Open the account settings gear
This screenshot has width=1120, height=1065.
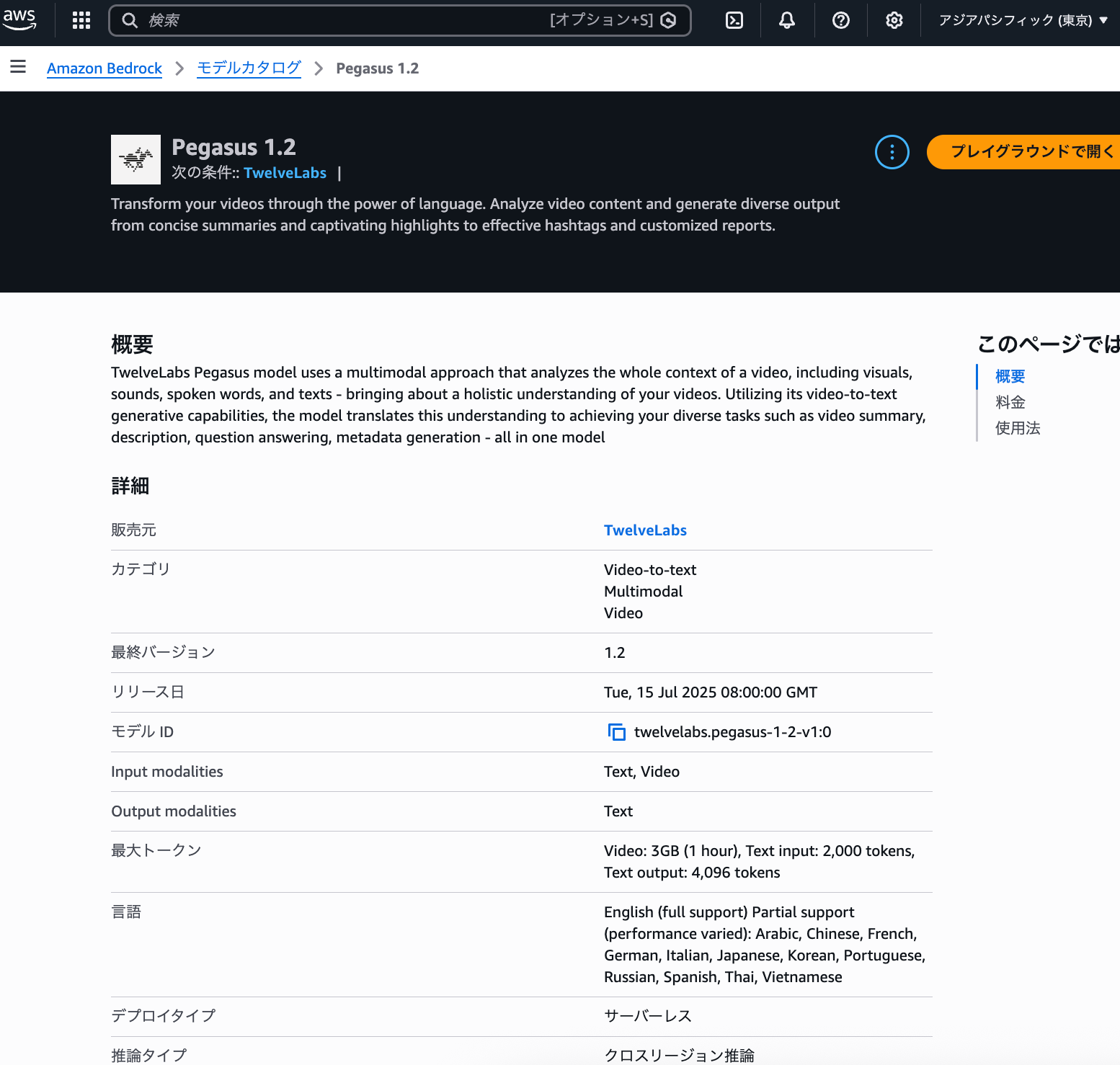(894, 19)
